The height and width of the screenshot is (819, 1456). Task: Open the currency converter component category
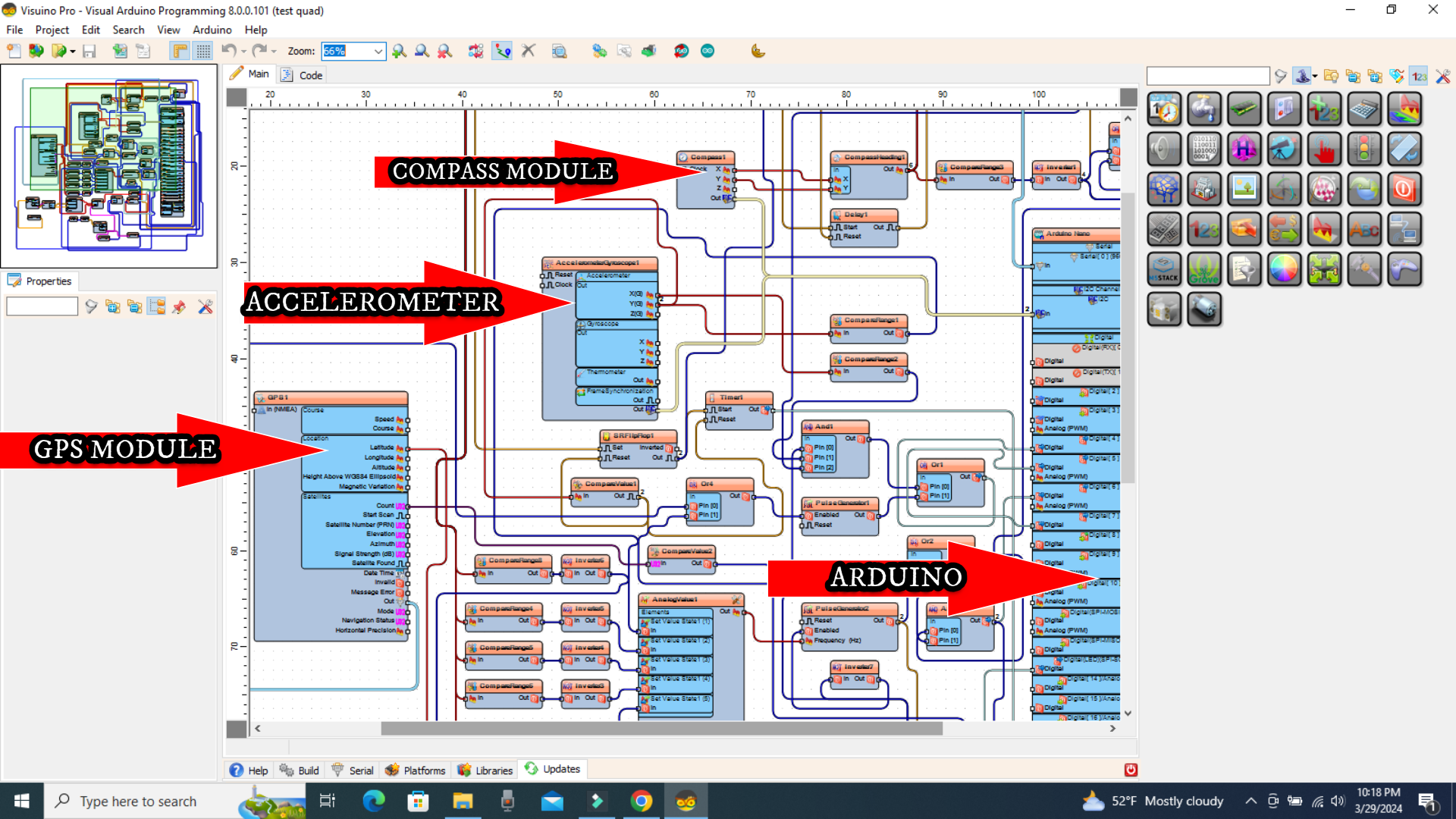(1285, 229)
